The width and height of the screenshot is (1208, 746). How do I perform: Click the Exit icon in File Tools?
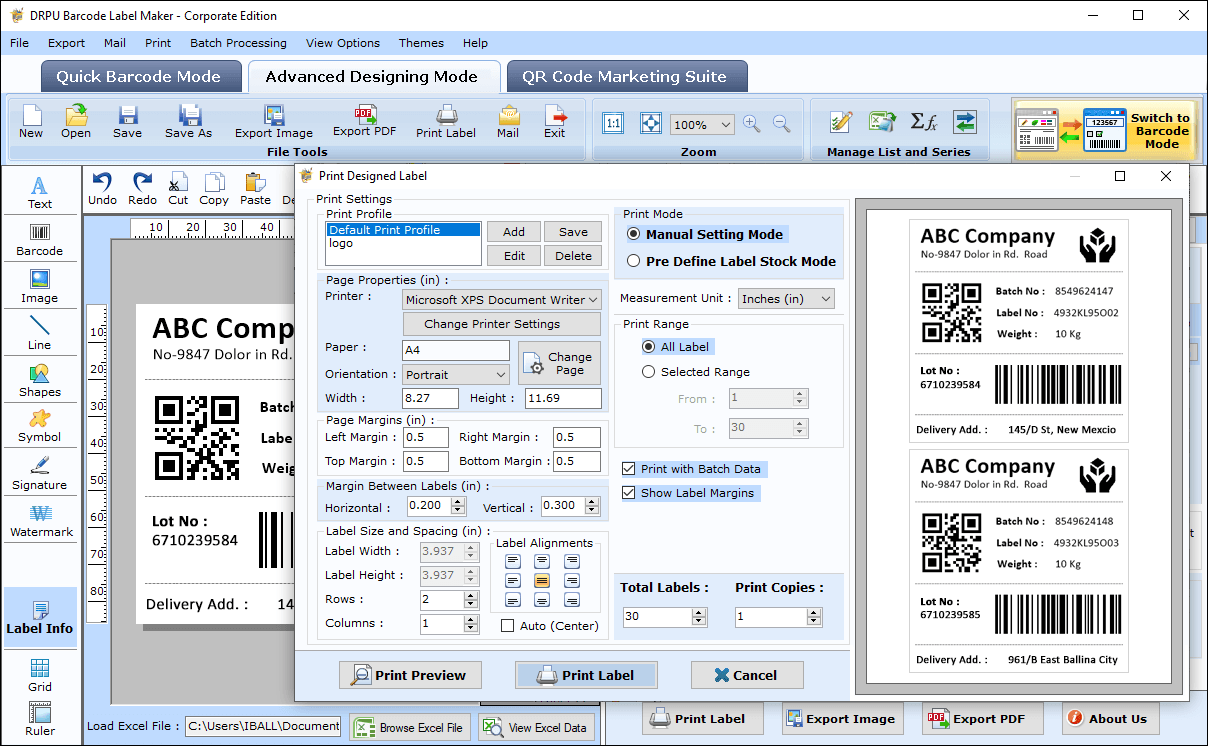click(x=555, y=122)
